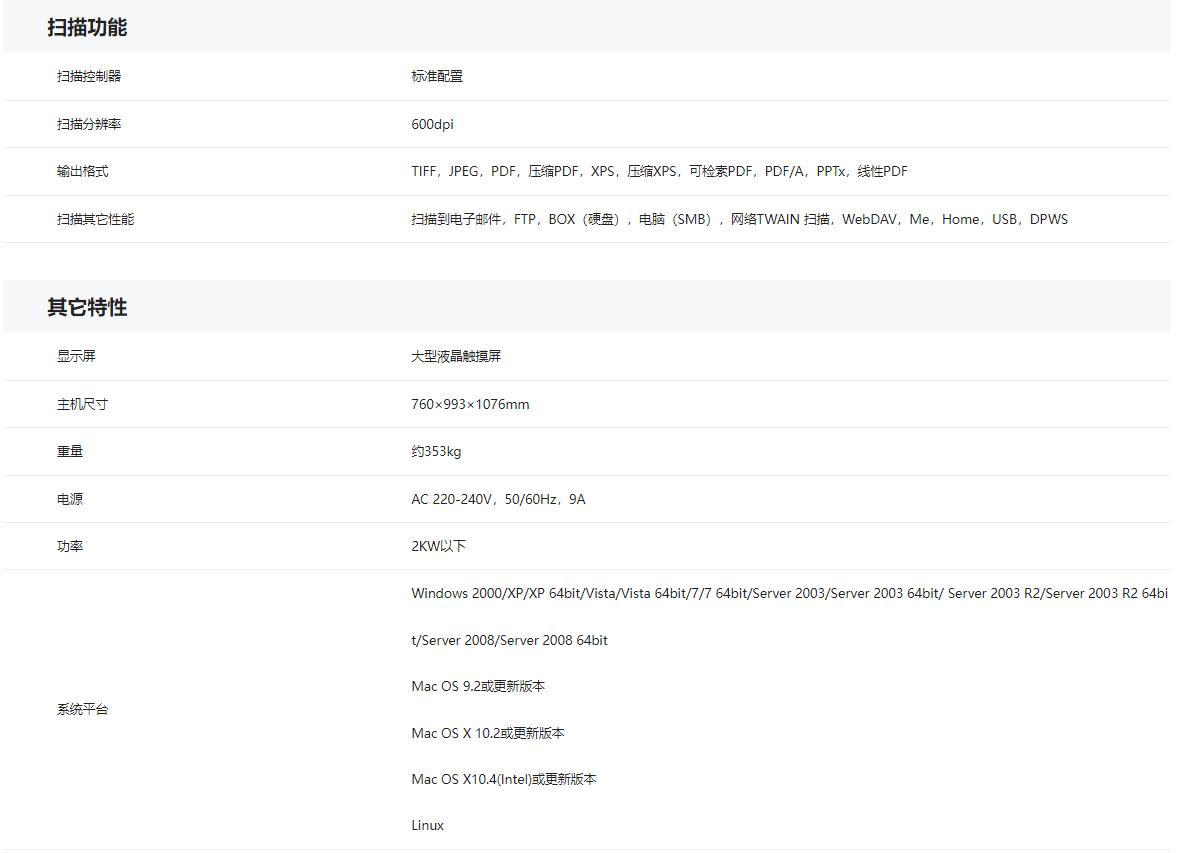
Task: Click the output format list starting with TIFF
Action: pyautogui.click(x=659, y=171)
